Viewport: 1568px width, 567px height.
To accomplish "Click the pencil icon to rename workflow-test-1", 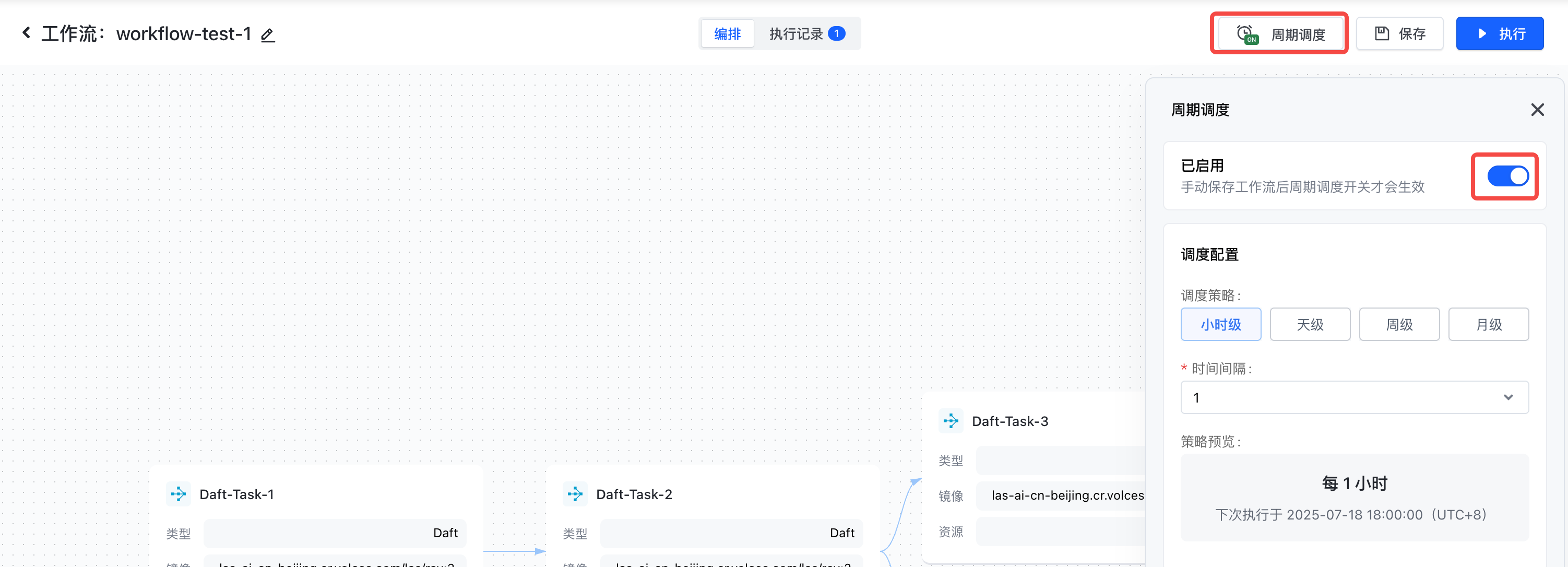I will coord(268,36).
